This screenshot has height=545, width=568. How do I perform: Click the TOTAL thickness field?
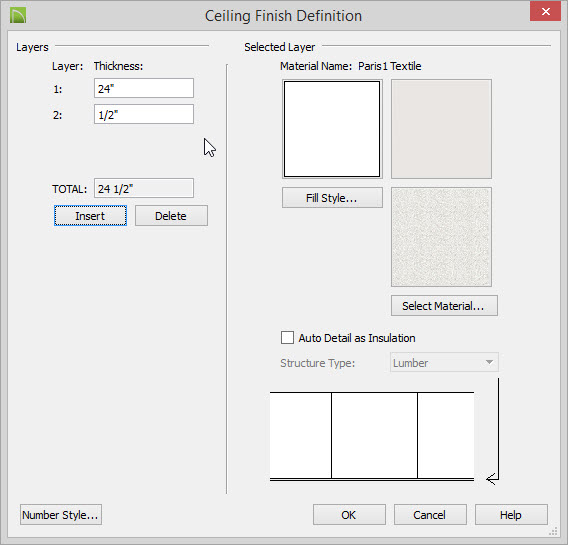(x=144, y=188)
